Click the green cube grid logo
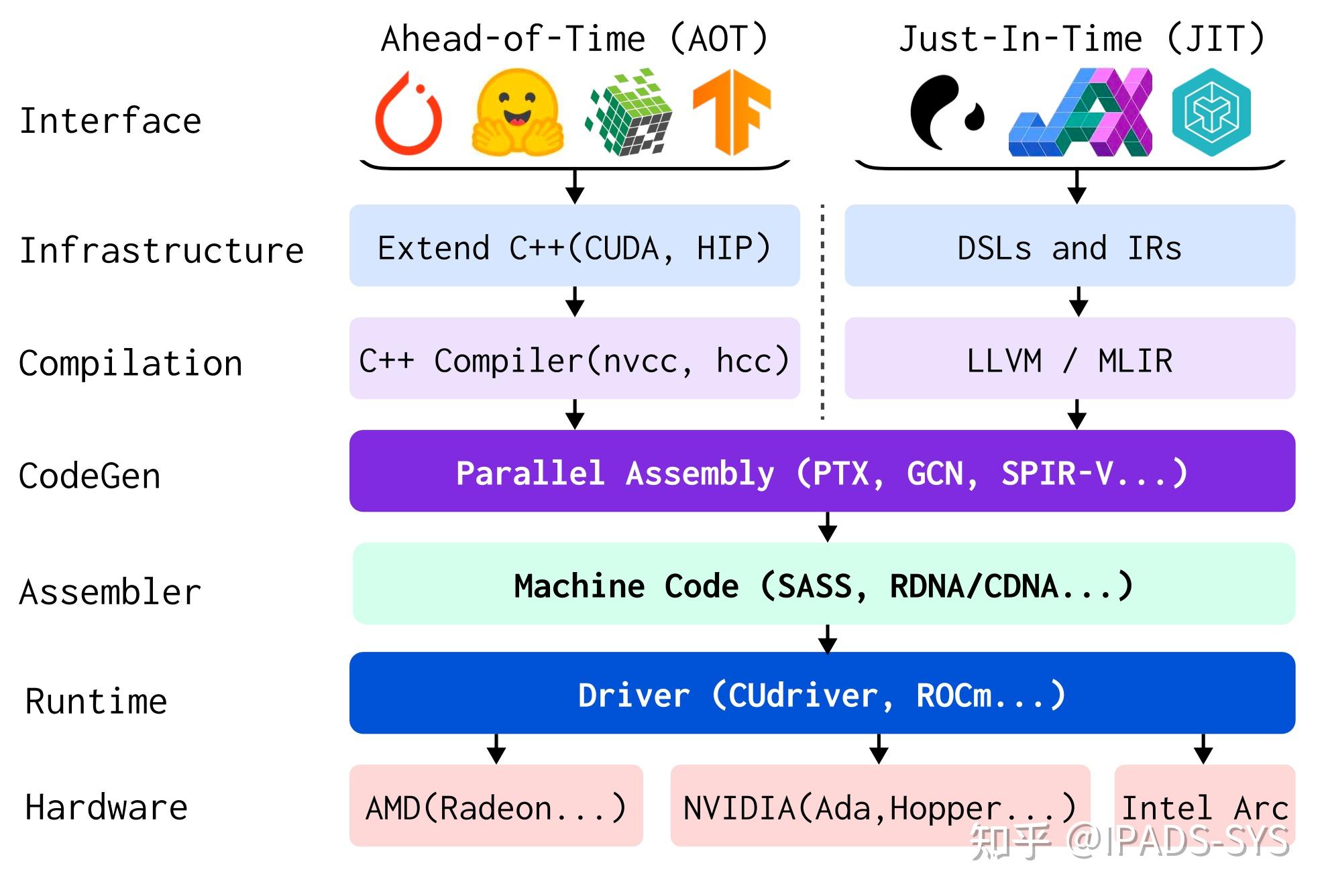Image resolution: width=1324 pixels, height=896 pixels. (629, 113)
